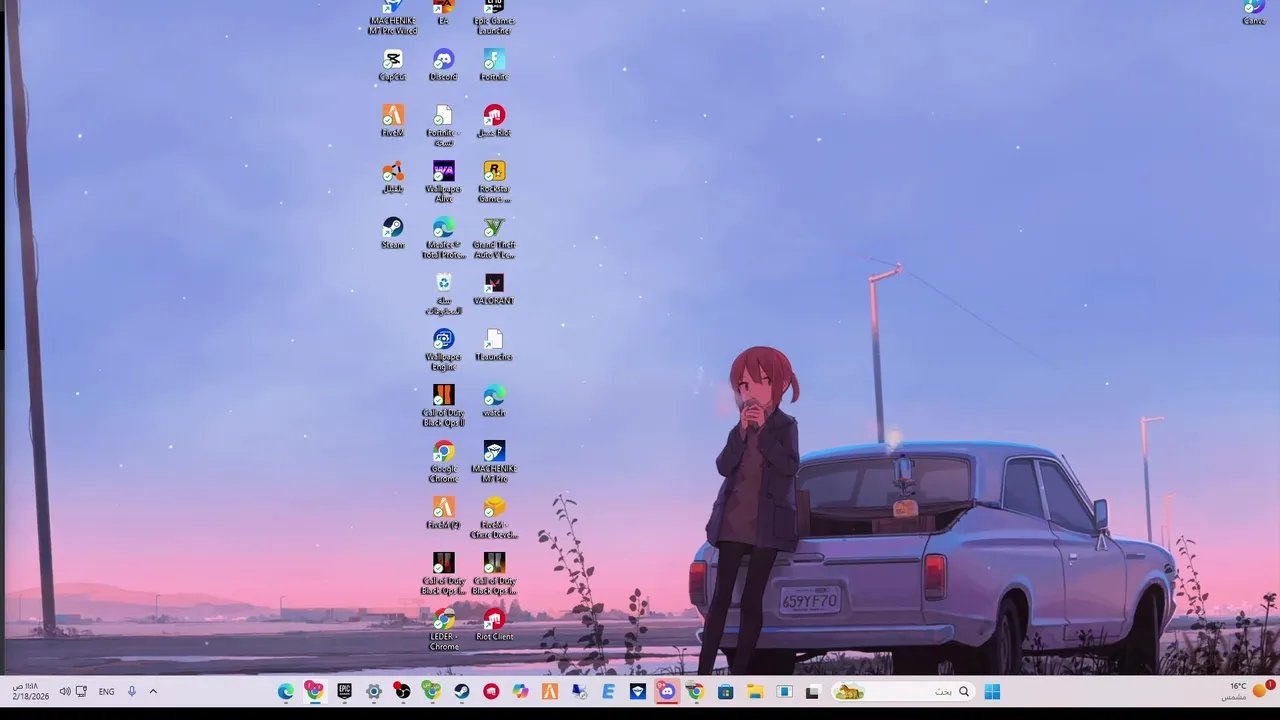The height and width of the screenshot is (720, 1280).
Task: Select the Canva shortcut at the desktop corner
Action: coord(1254,13)
